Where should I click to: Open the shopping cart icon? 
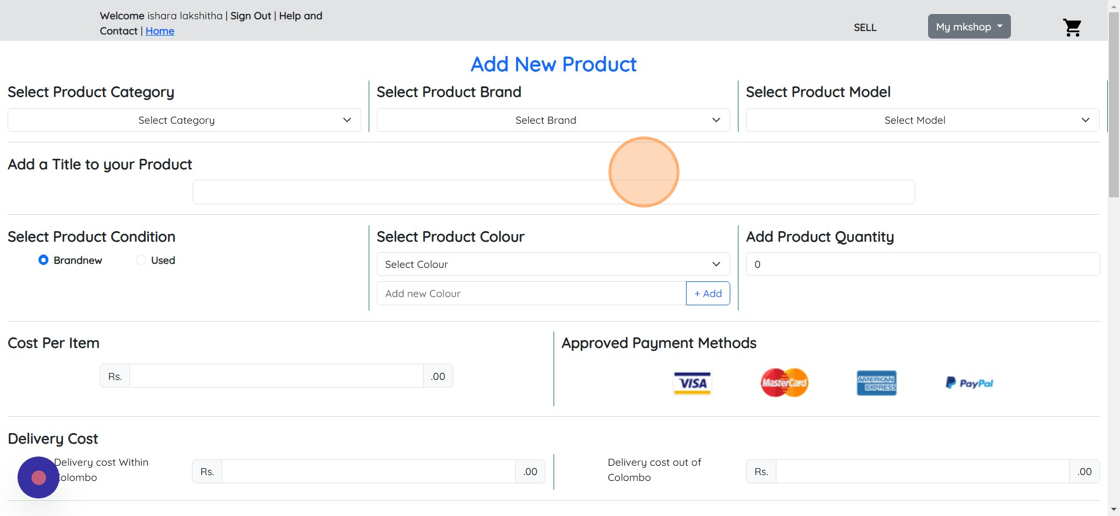pos(1072,27)
